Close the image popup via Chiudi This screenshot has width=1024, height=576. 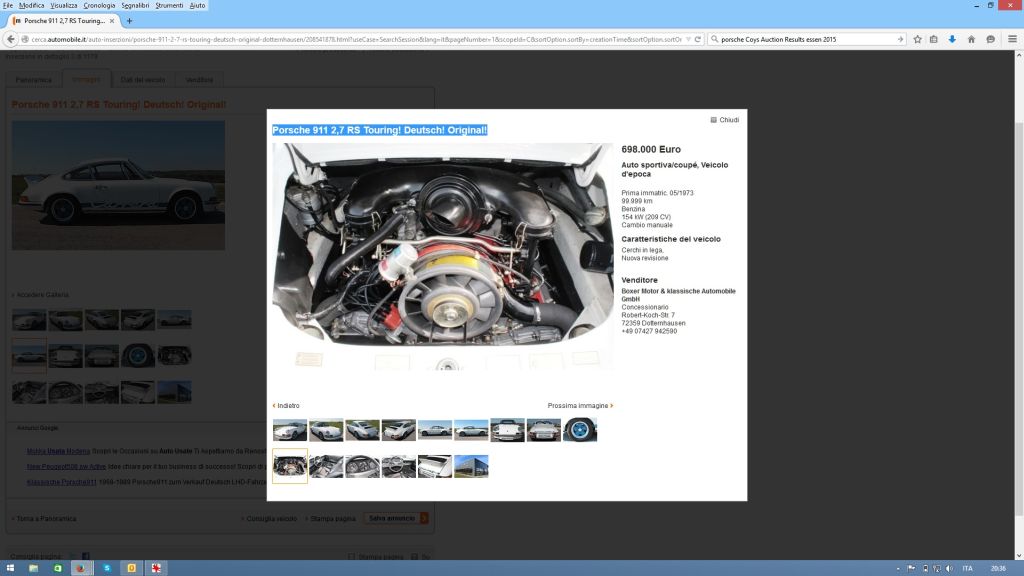[725, 120]
